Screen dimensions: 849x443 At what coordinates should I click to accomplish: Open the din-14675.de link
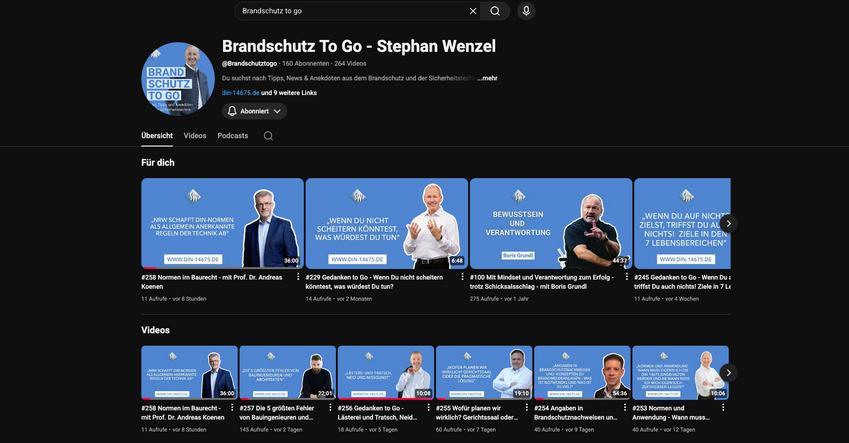[x=240, y=93]
